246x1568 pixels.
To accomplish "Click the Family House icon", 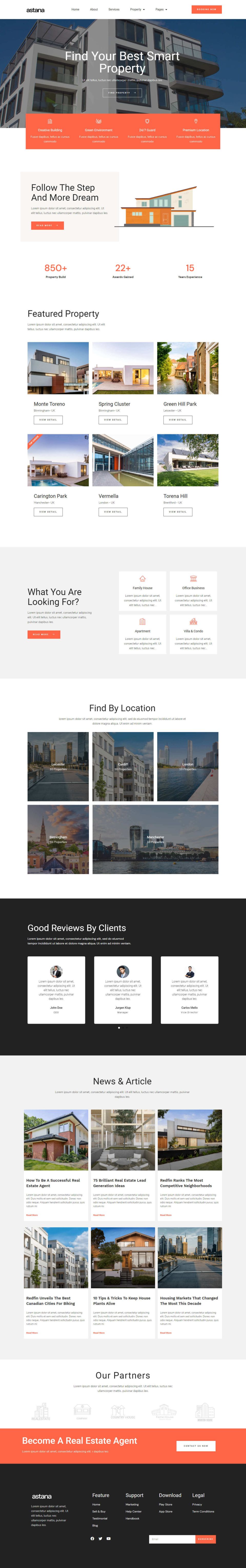I will click(142, 579).
